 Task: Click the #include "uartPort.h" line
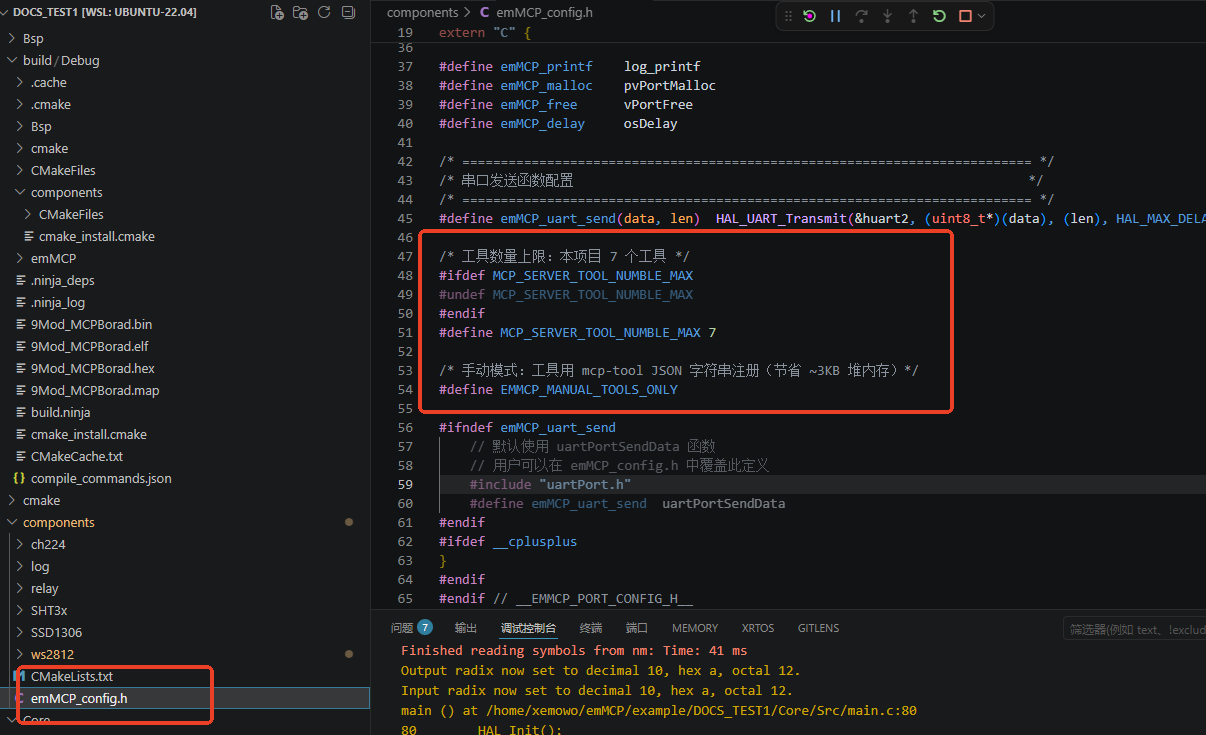point(550,484)
